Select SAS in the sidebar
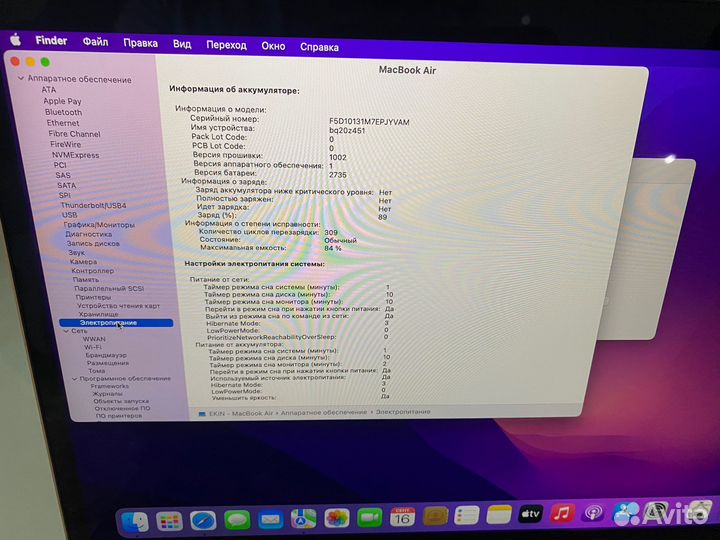This screenshot has width=720, height=540. click(63, 175)
